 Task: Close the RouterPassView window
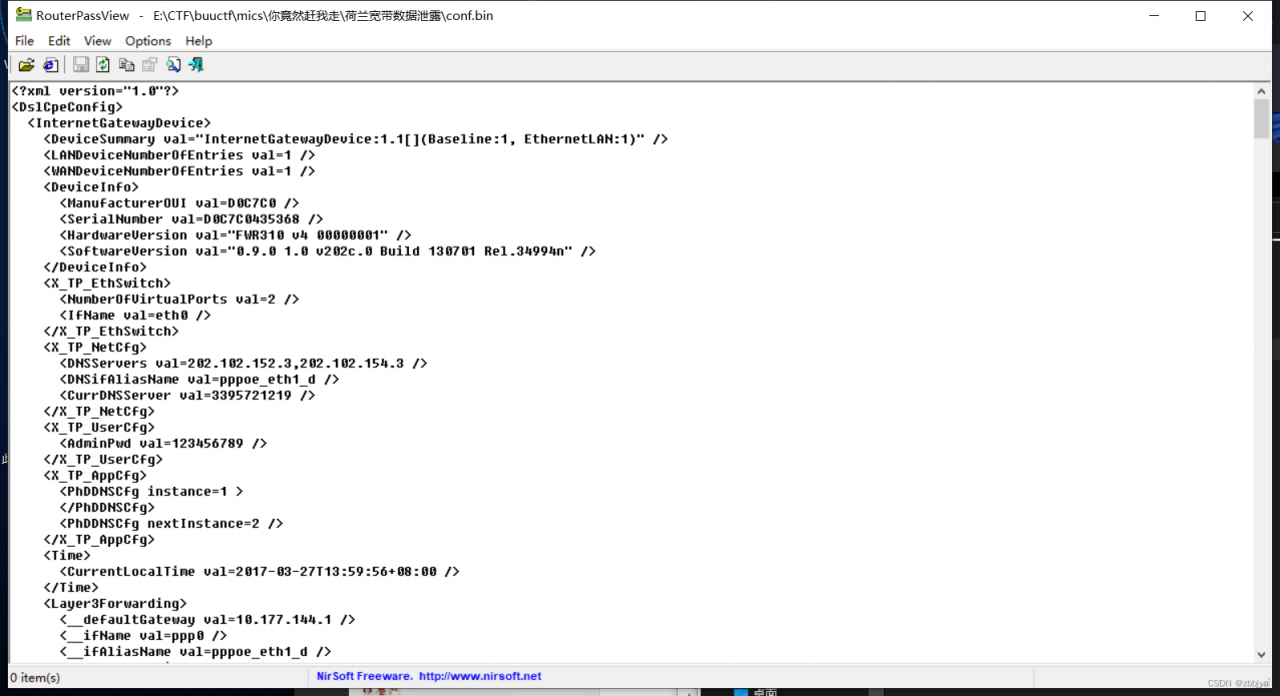click(x=1248, y=15)
